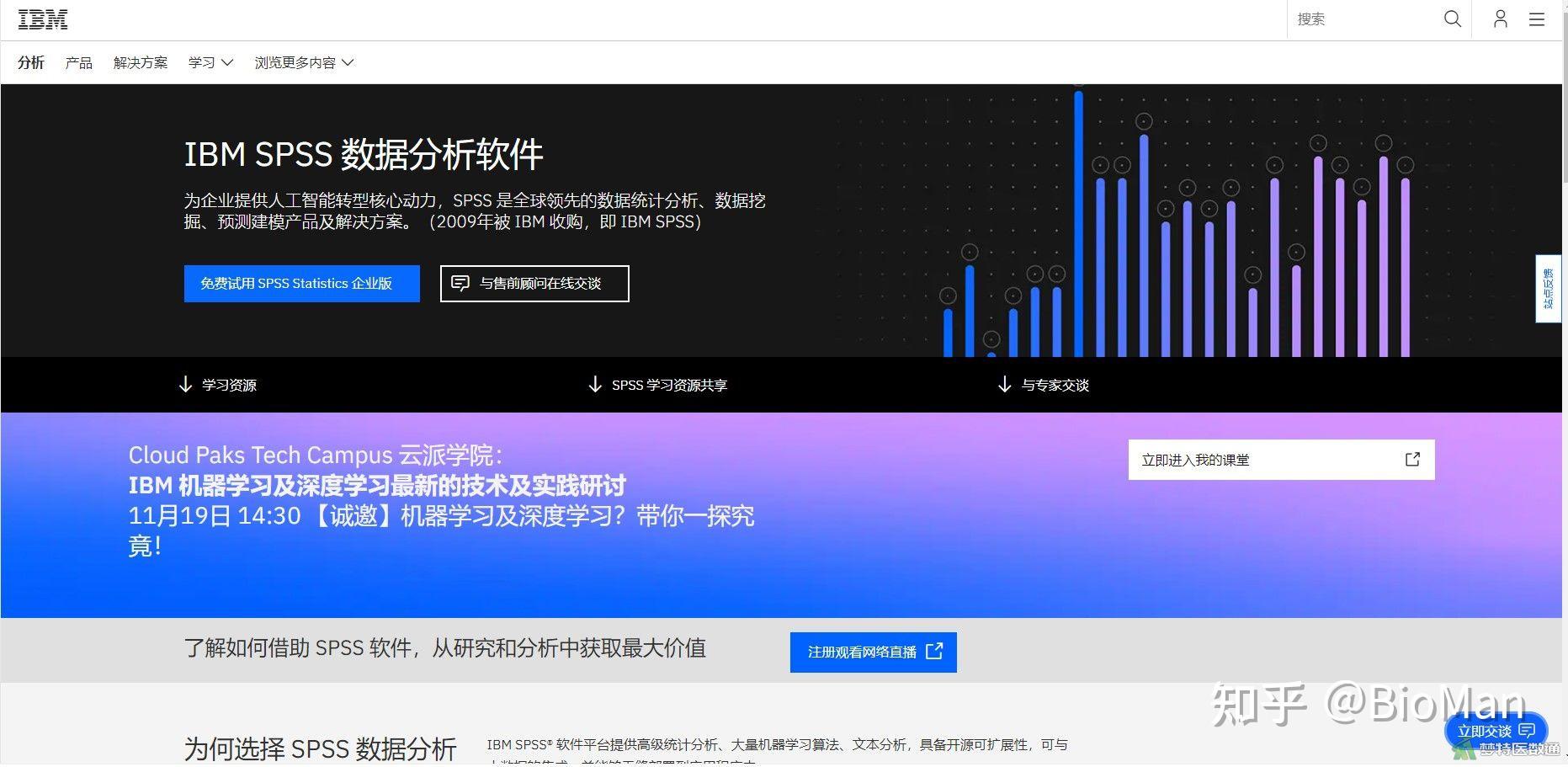Click down arrow beside 学习资源
The height and width of the screenshot is (767, 1568).
coord(185,385)
